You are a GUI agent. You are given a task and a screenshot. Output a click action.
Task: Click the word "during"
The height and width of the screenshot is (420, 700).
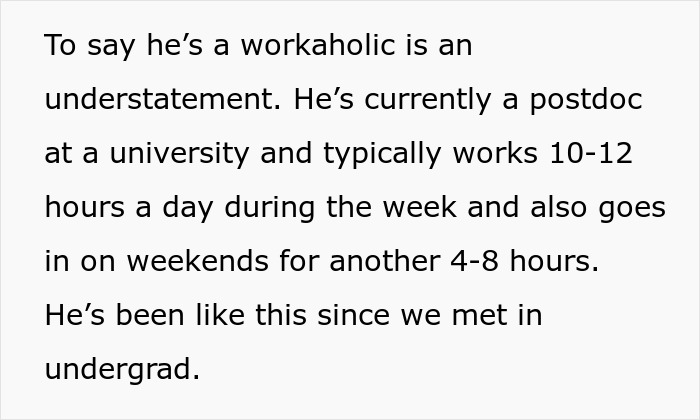[258, 209]
